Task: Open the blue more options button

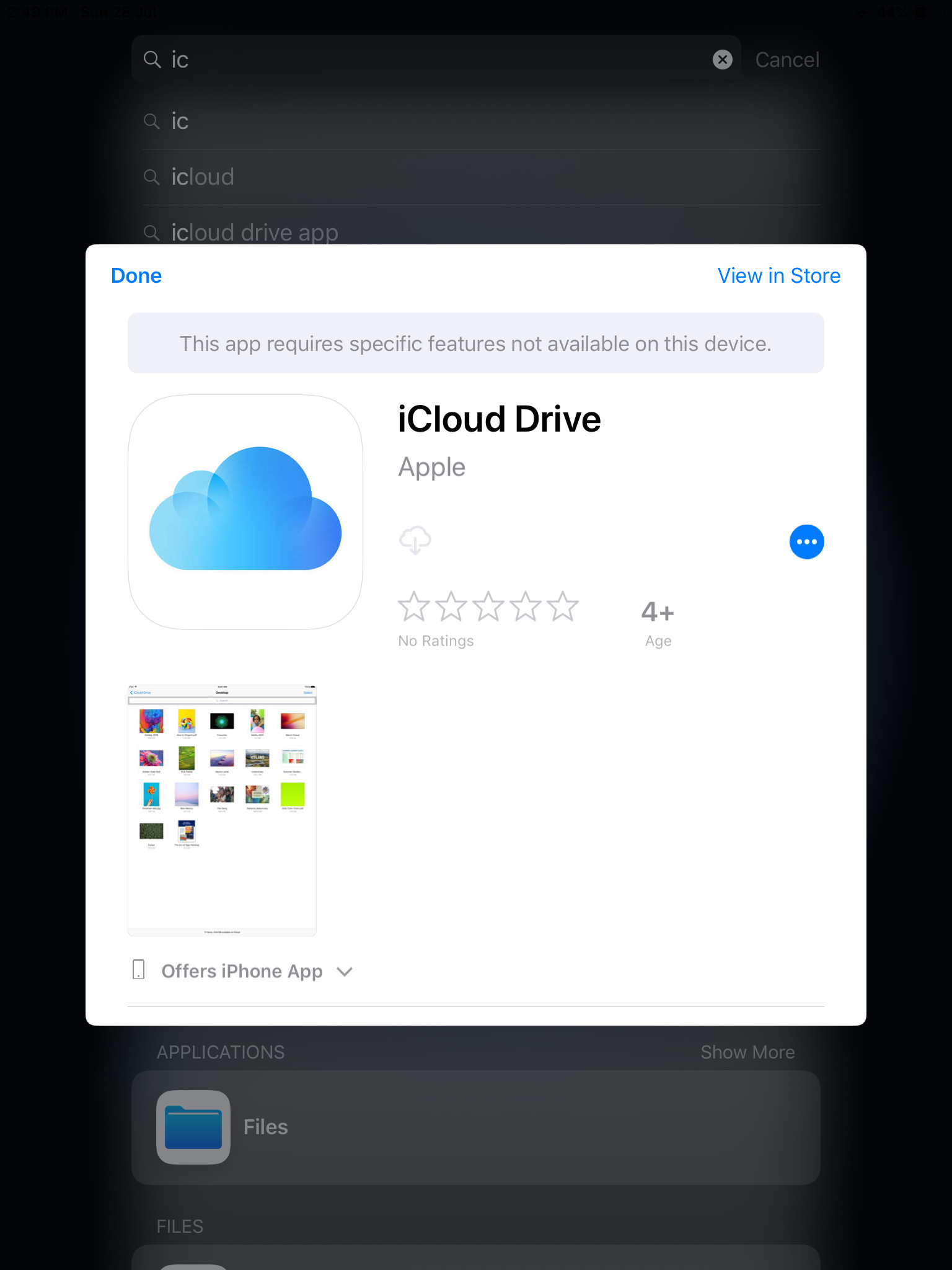Action: (x=806, y=542)
